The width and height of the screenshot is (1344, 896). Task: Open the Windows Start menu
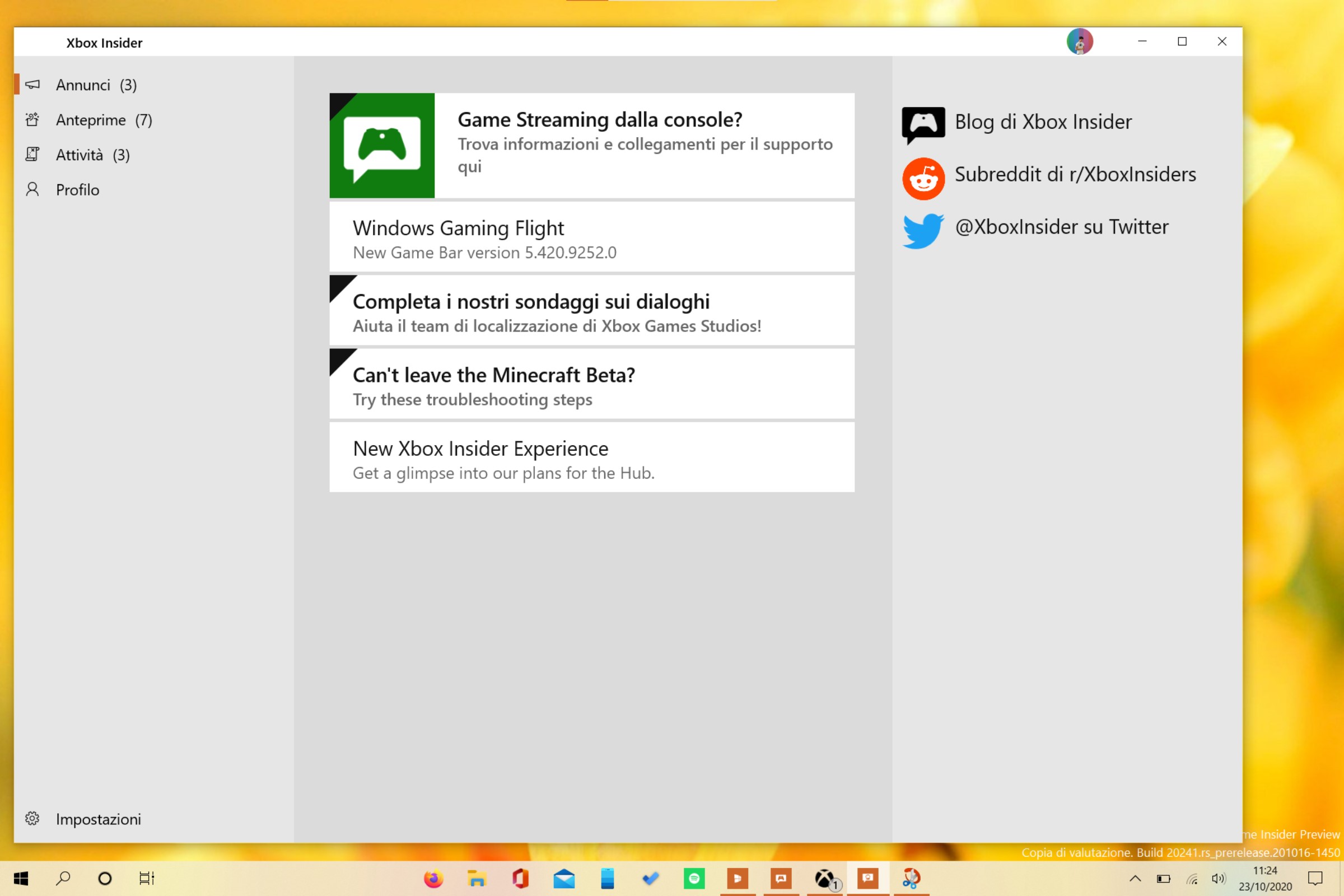click(21, 878)
